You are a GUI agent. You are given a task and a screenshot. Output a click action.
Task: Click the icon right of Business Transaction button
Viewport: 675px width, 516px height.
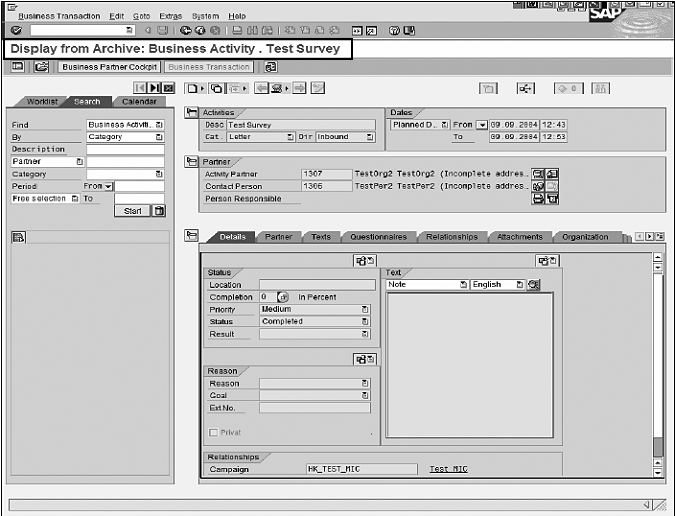pyautogui.click(x=271, y=67)
